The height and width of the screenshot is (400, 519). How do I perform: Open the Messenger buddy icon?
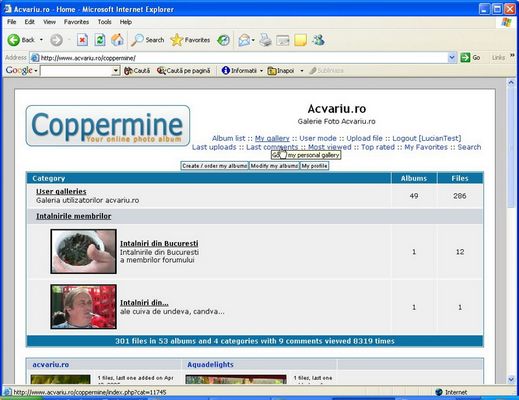pyautogui.click(x=318, y=40)
